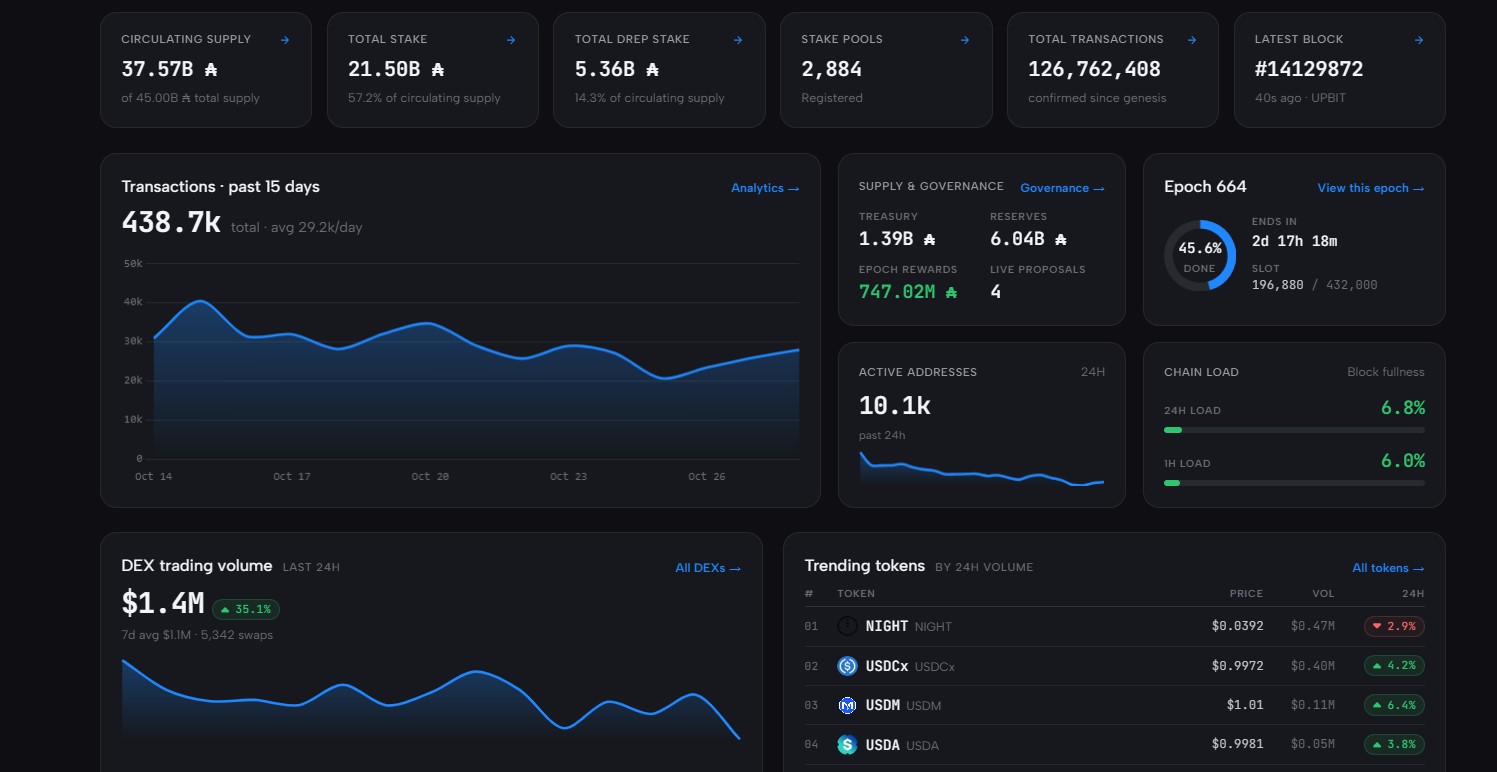The height and width of the screenshot is (772, 1497).
Task: Open the Total Transactions card arrow
Action: click(x=1192, y=40)
